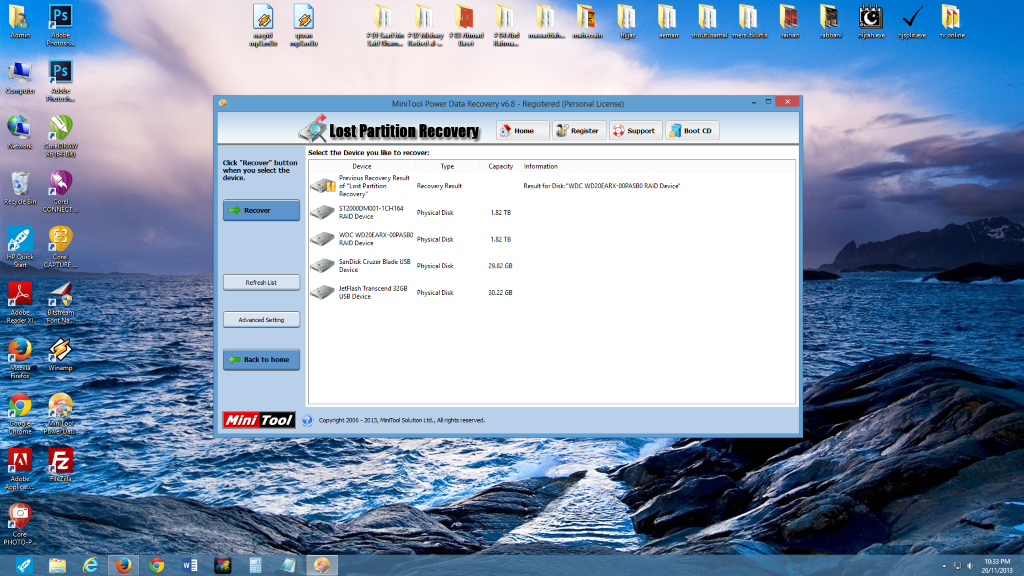Select the CorelDRAW X6 desktop icon

[x=60, y=136]
